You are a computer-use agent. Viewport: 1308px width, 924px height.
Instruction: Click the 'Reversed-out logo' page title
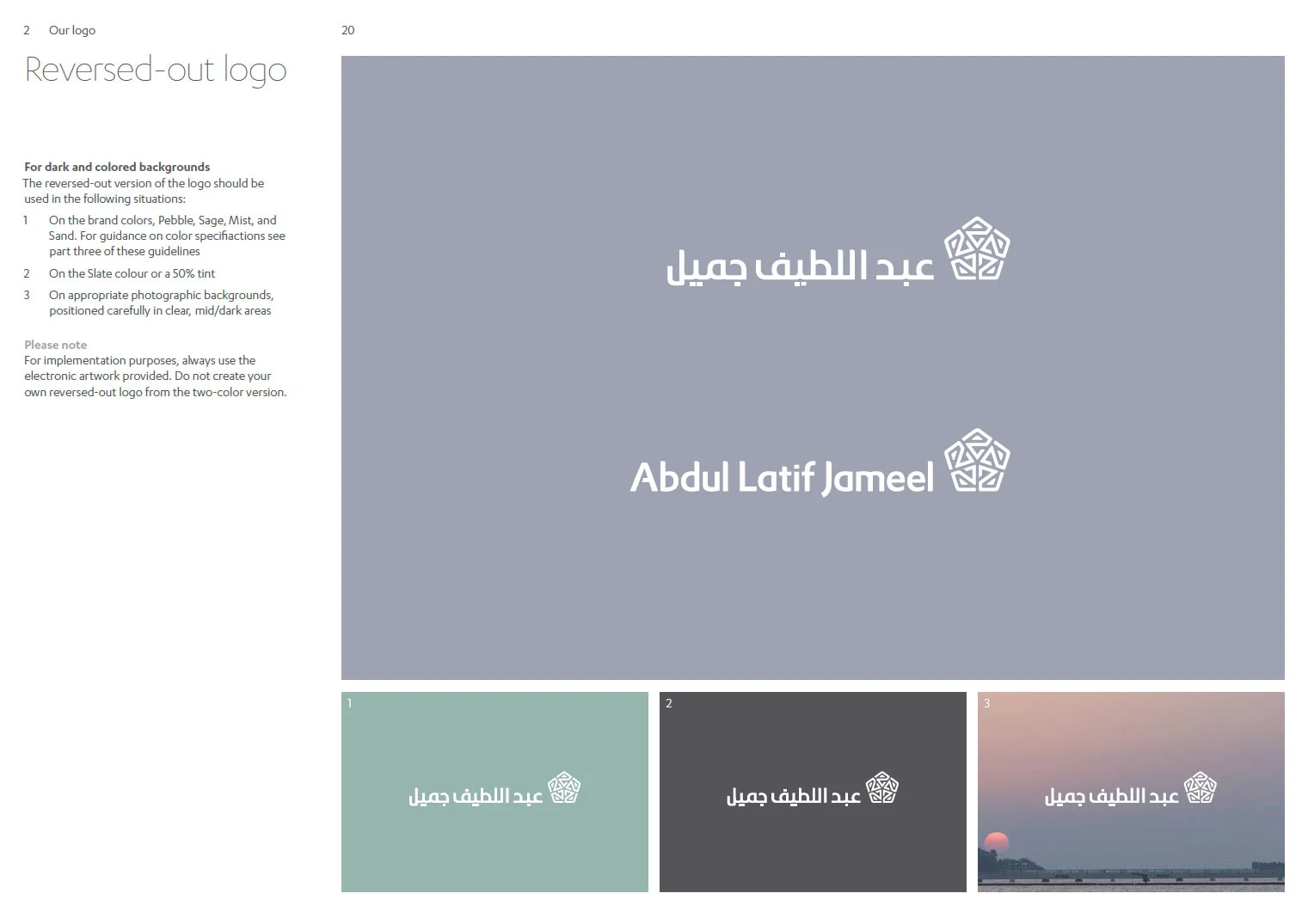tap(156, 70)
